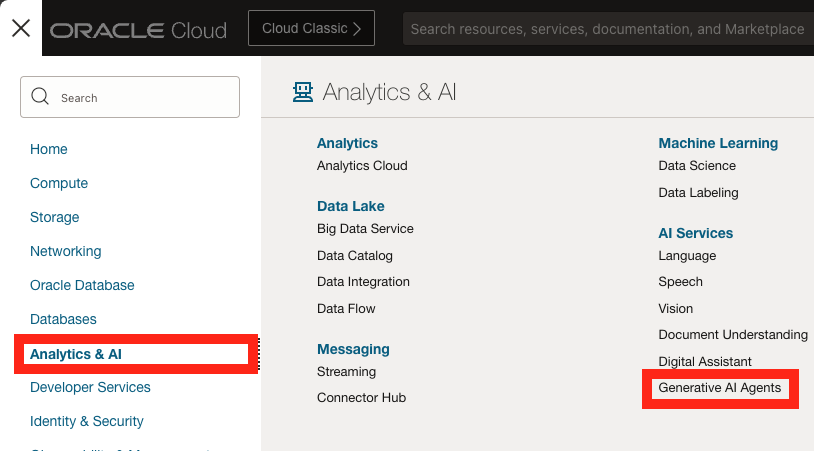This screenshot has height=451, width=814.
Task: Go to Networking in side menu
Action: click(65, 251)
